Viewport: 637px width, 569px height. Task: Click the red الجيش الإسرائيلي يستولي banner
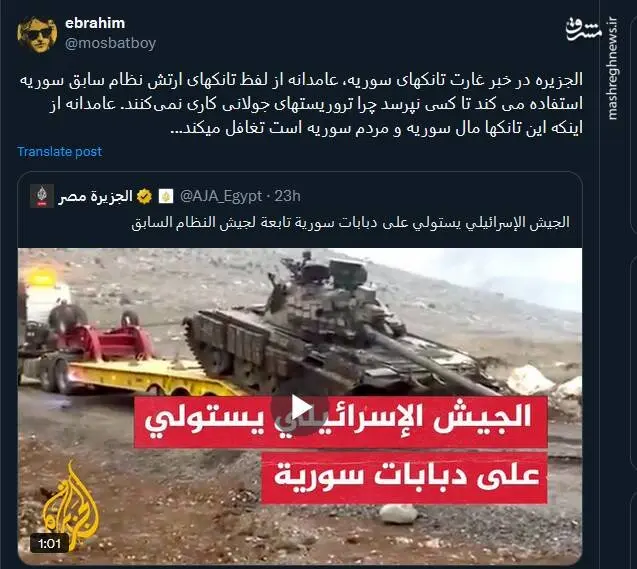pyautogui.click(x=340, y=422)
